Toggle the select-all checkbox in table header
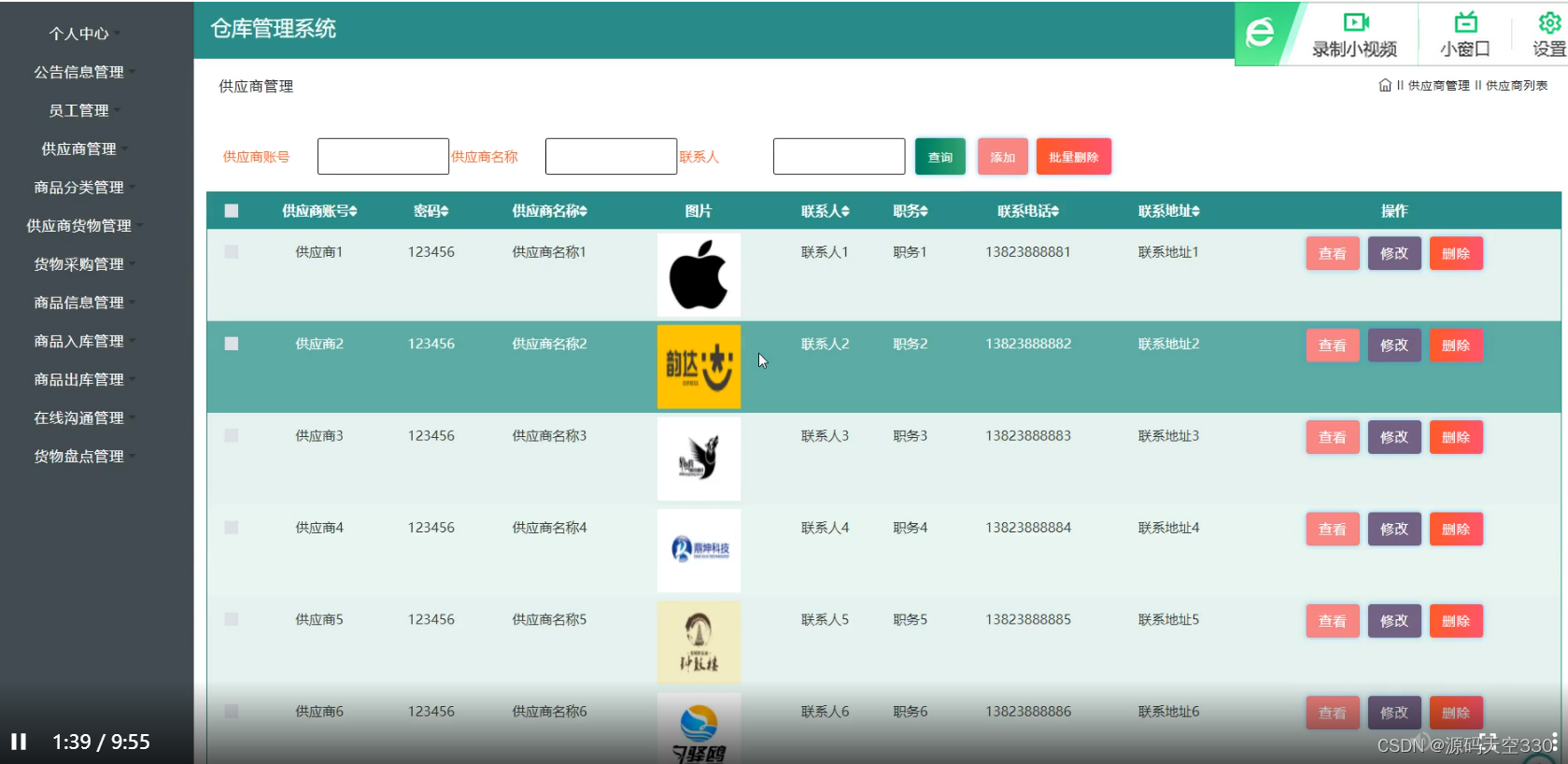The width and height of the screenshot is (1568, 764). pyautogui.click(x=232, y=211)
